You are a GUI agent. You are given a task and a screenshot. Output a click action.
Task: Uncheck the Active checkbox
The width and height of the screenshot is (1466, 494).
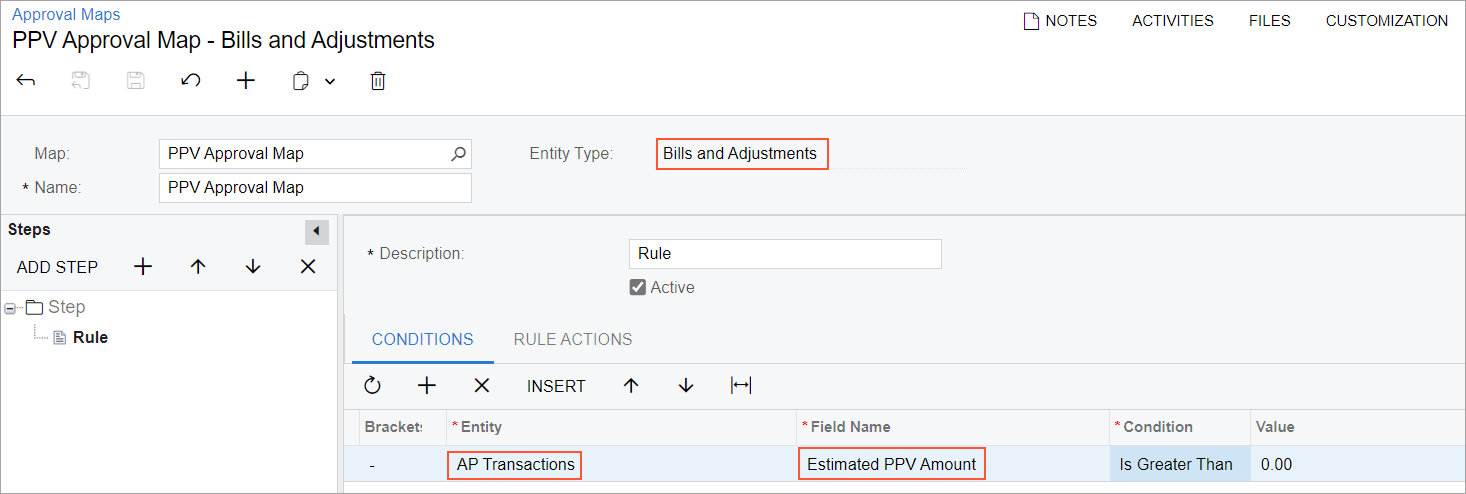(638, 288)
